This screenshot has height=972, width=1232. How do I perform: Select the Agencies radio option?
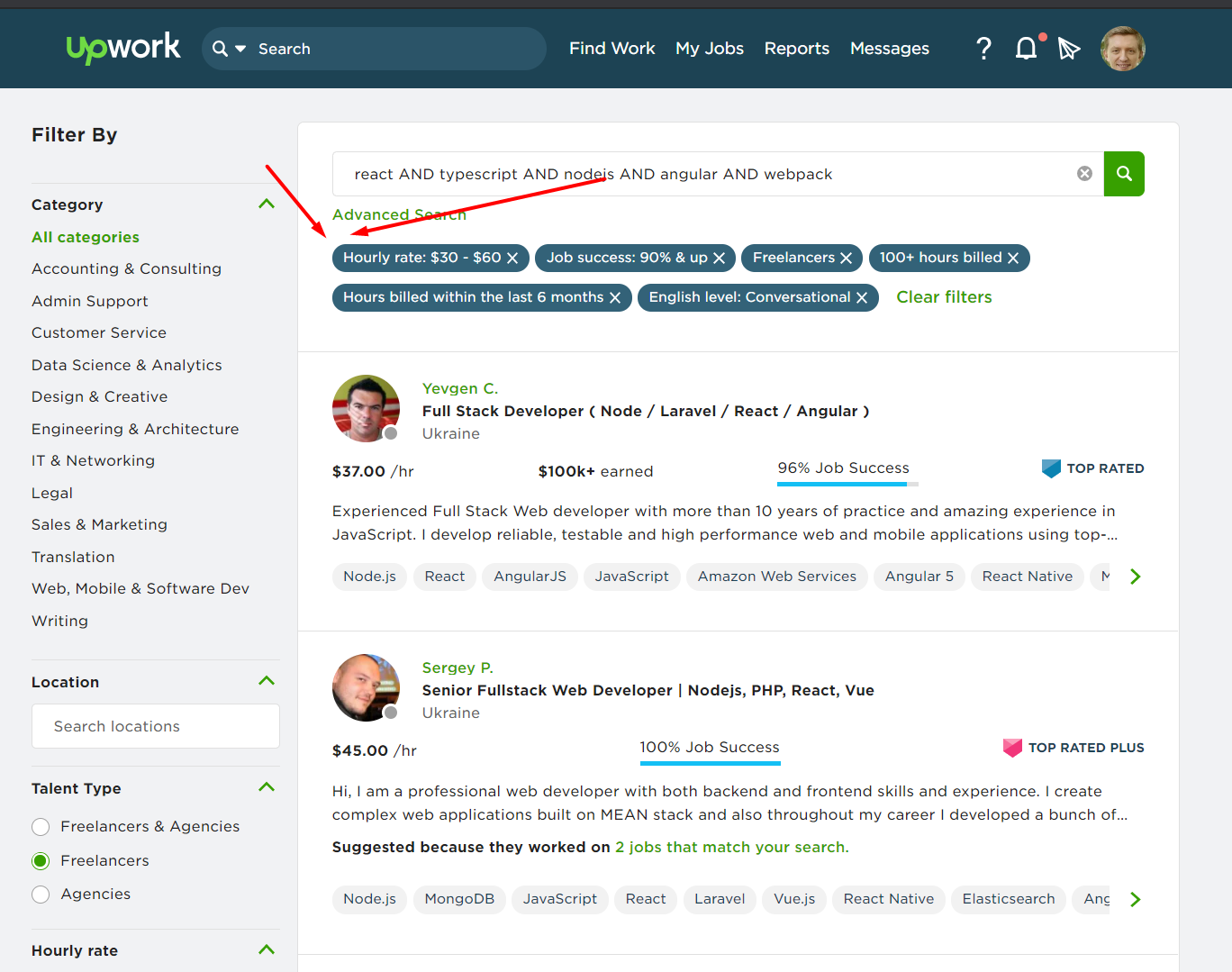coord(41,895)
